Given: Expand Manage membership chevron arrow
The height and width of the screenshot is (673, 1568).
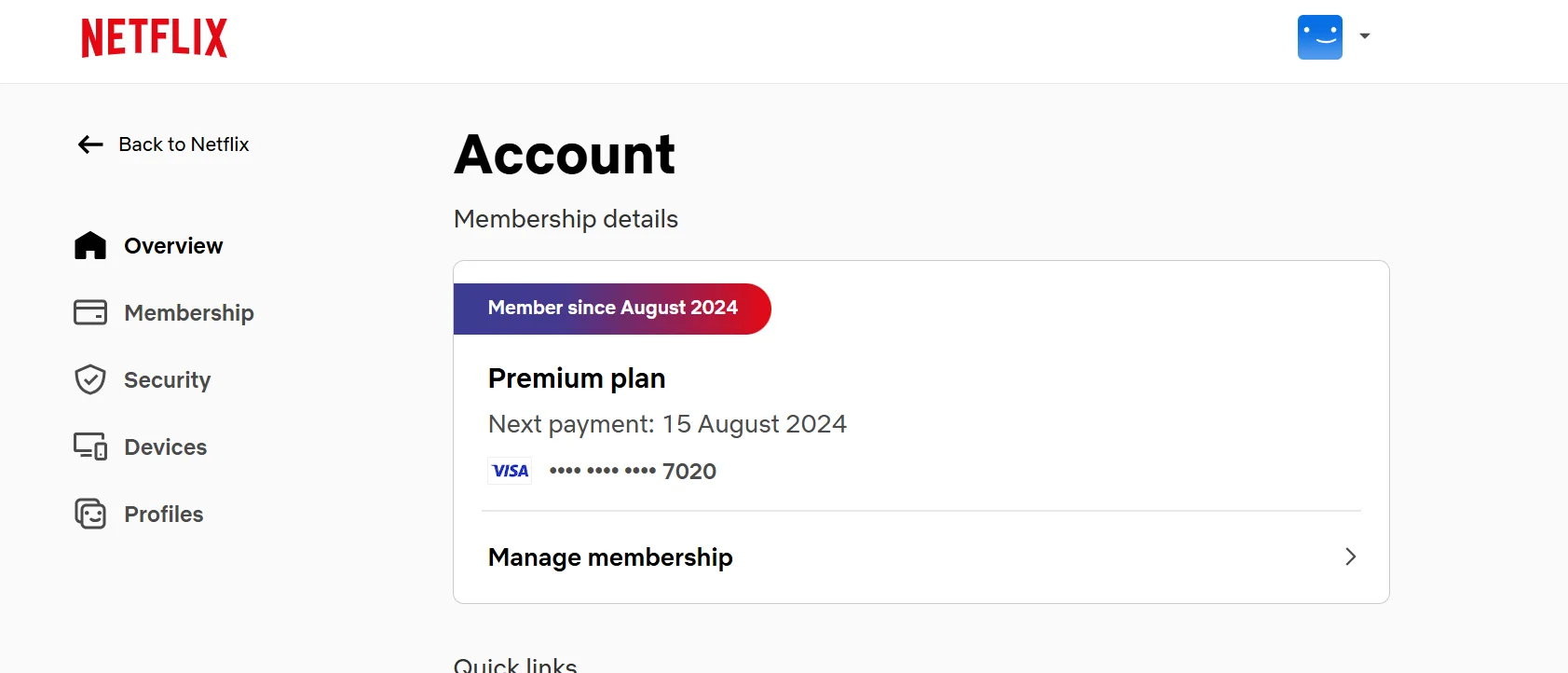Looking at the screenshot, I should 1350,556.
